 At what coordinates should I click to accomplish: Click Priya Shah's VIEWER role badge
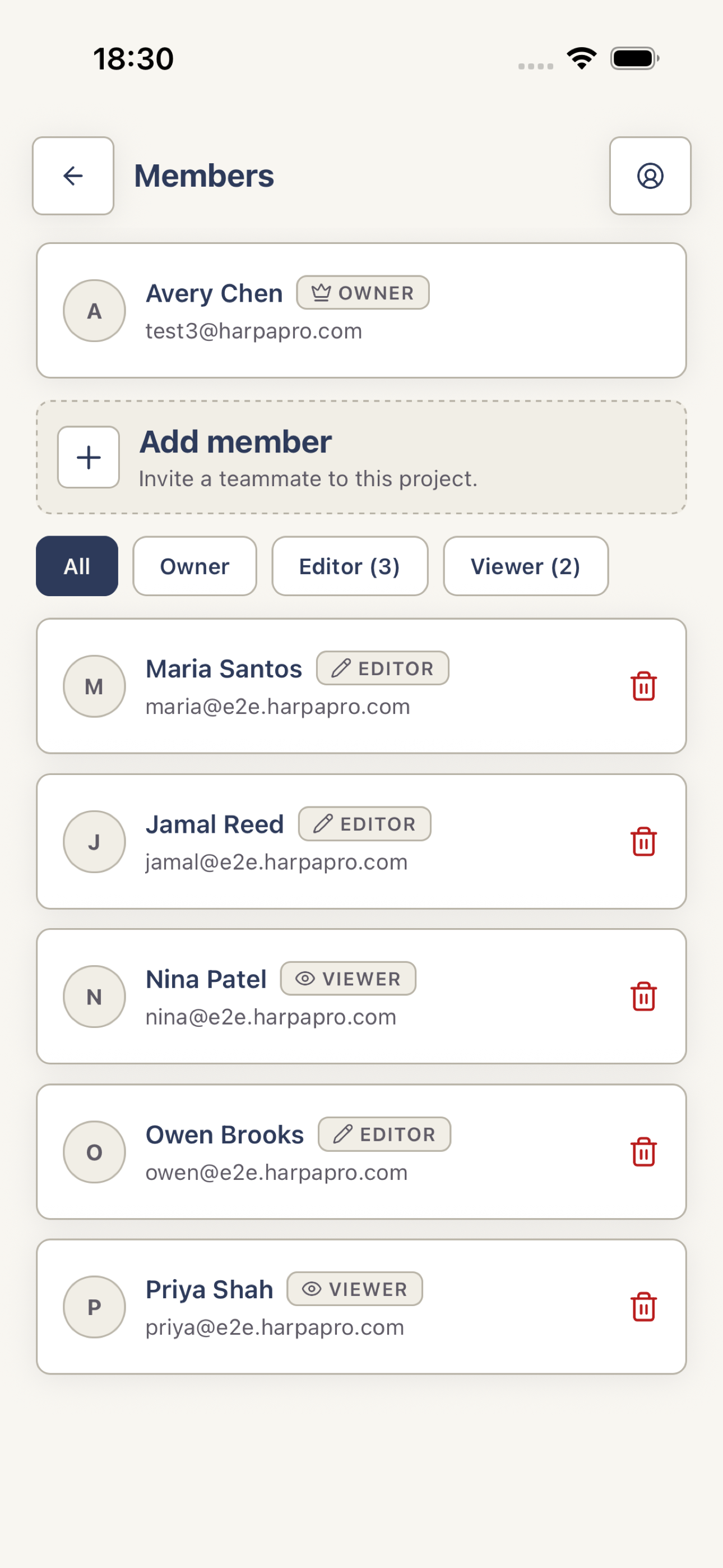click(x=355, y=1289)
